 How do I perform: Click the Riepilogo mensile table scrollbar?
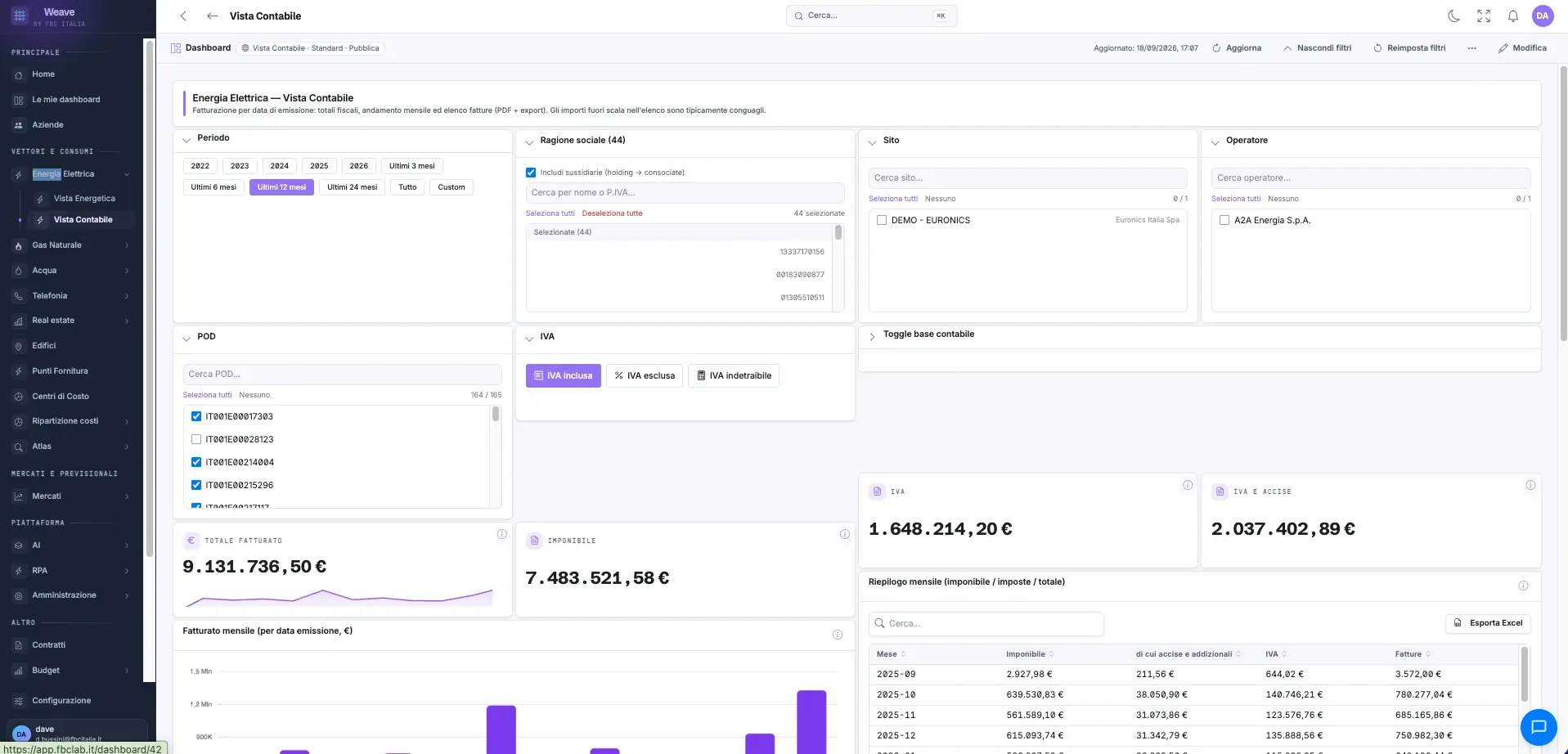pyautogui.click(x=1525, y=674)
